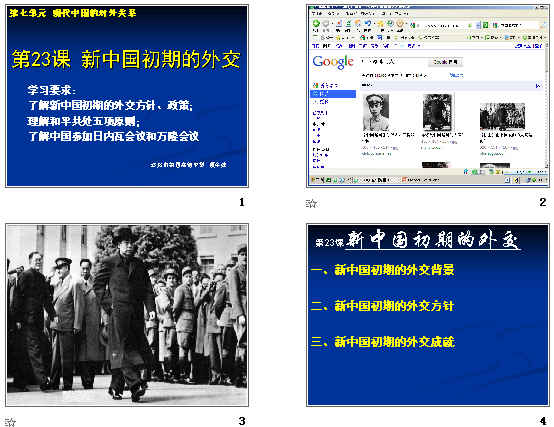Click the Google logo on slide 2
This screenshot has width=554, height=427.
[333, 62]
